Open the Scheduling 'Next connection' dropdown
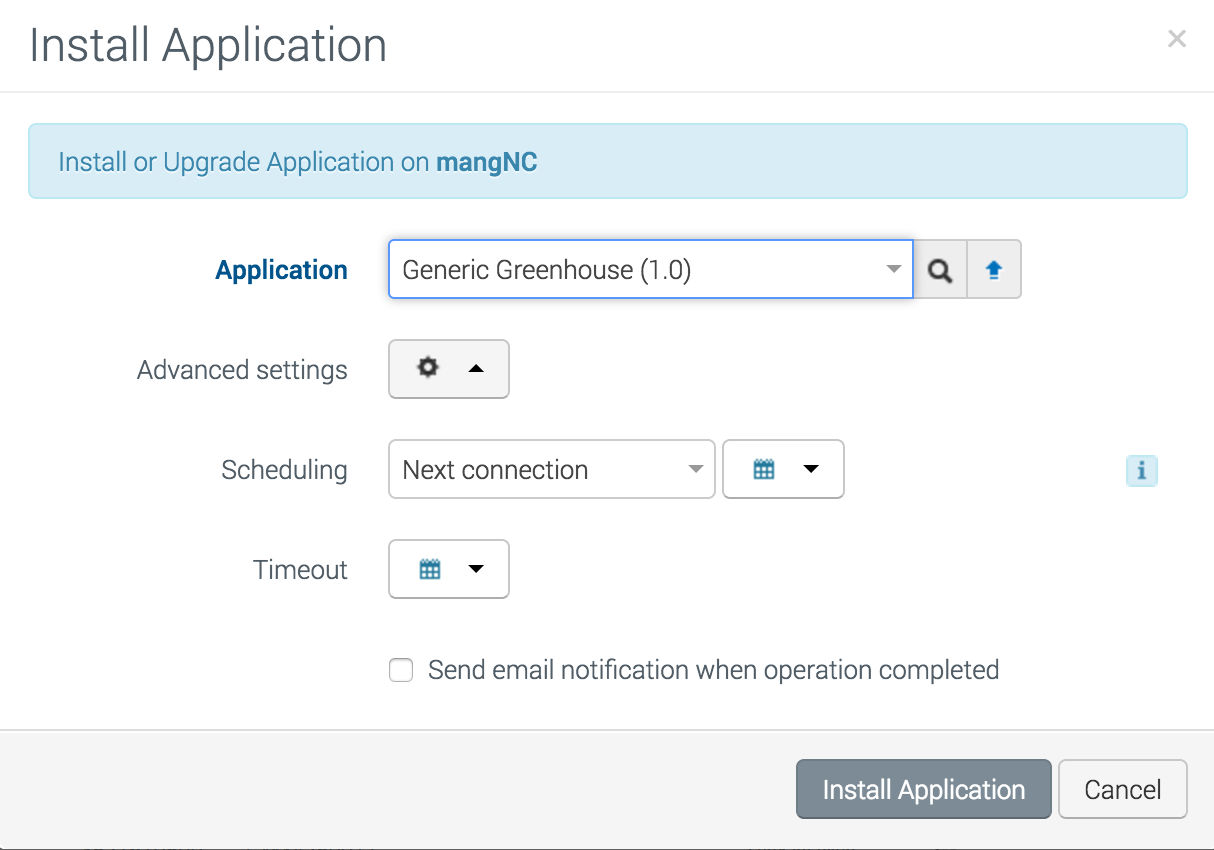Viewport: 1214px width, 850px height. (551, 470)
